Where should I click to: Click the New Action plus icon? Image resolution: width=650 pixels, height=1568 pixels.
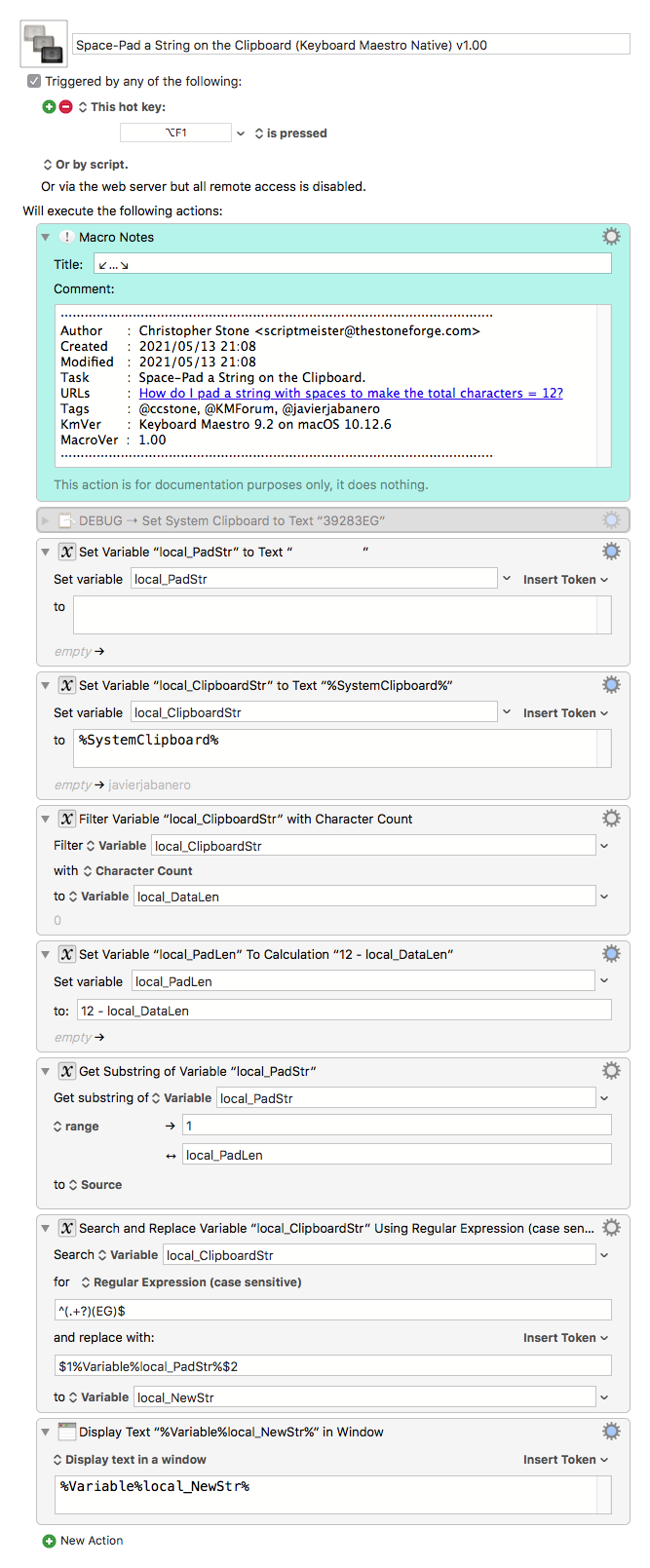pos(49,1541)
